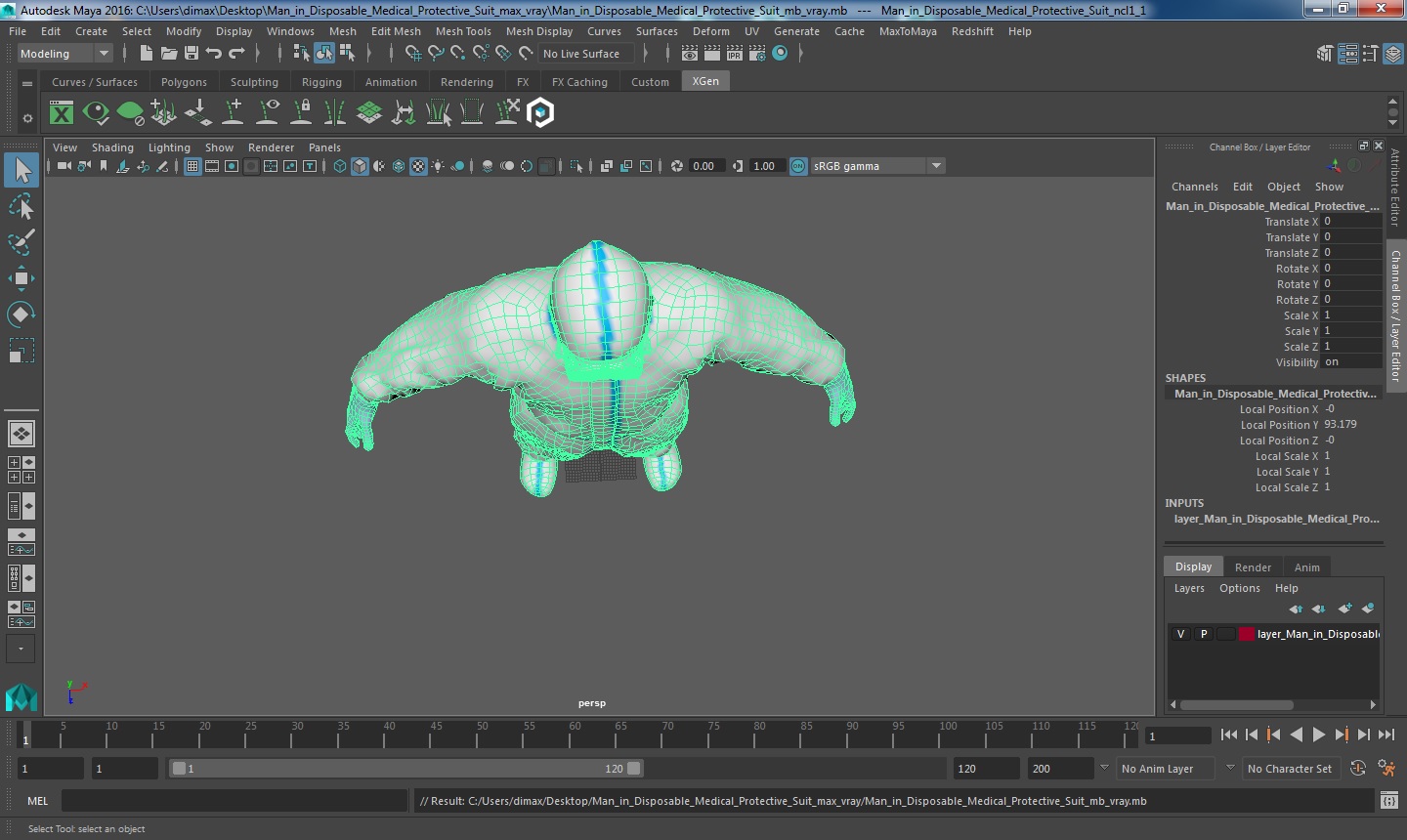Click the Undo arrow icon
Screen dimensions: 1407x840
214,54
